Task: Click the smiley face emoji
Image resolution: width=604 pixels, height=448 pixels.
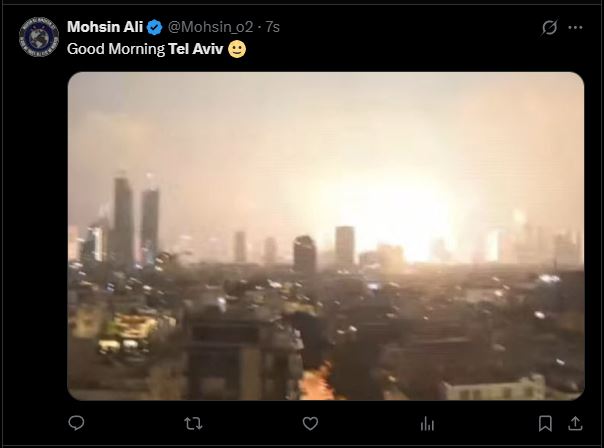Action: pos(237,49)
